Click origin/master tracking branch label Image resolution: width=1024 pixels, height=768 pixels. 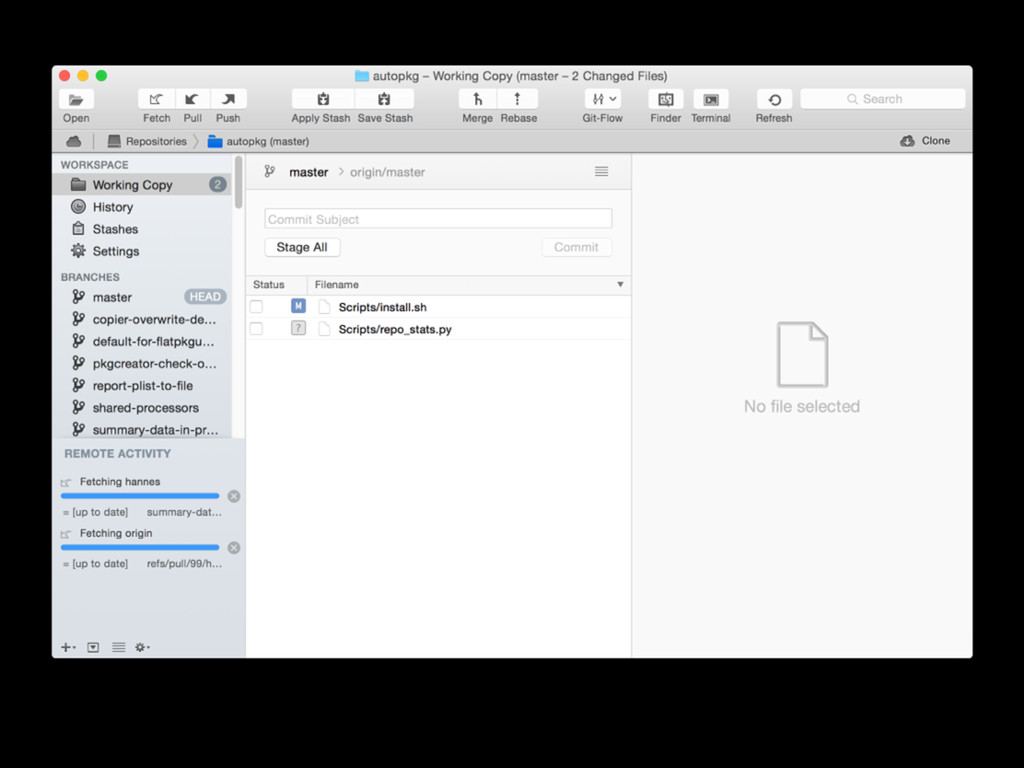387,172
